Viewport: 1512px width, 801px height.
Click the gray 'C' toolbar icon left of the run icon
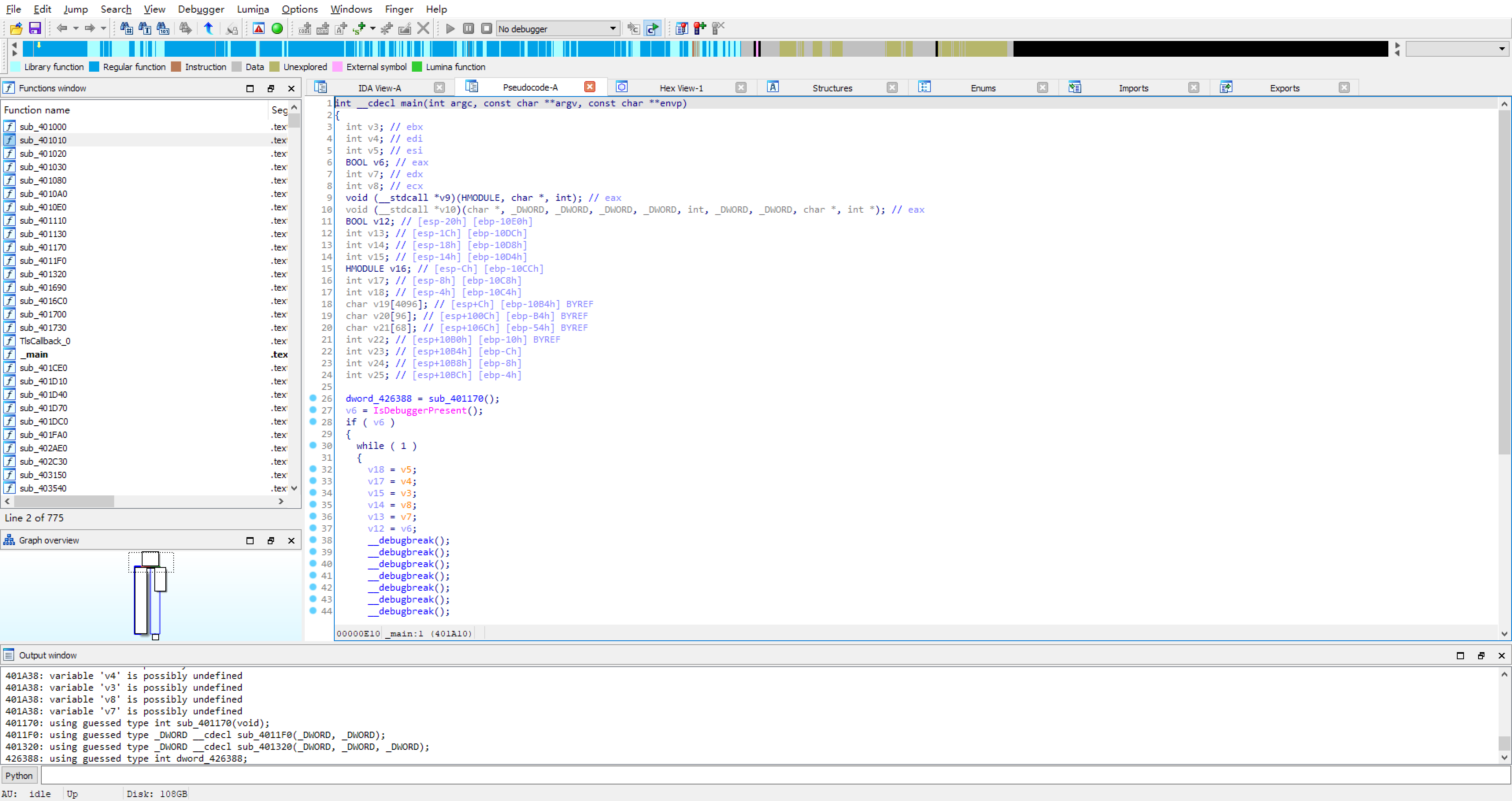coord(633,28)
